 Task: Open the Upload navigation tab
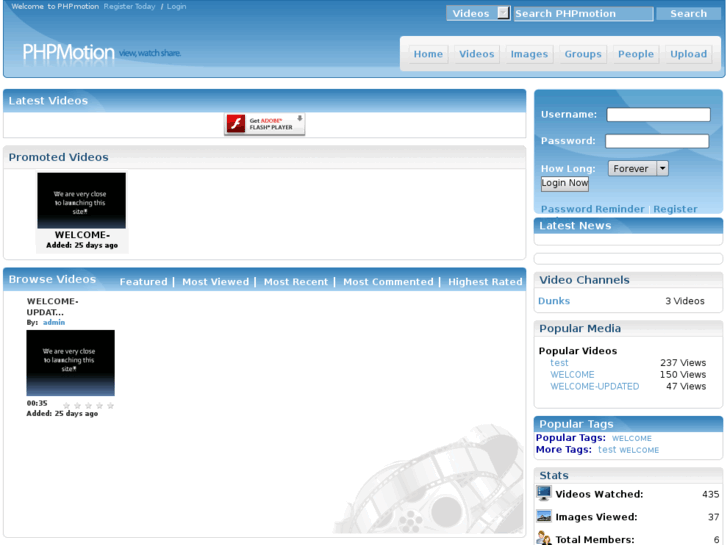point(689,54)
